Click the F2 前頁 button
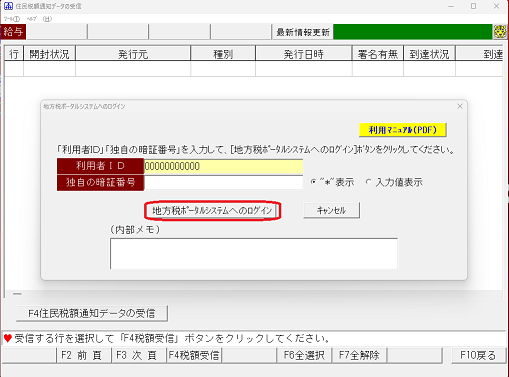509x377 pixels. click(84, 355)
